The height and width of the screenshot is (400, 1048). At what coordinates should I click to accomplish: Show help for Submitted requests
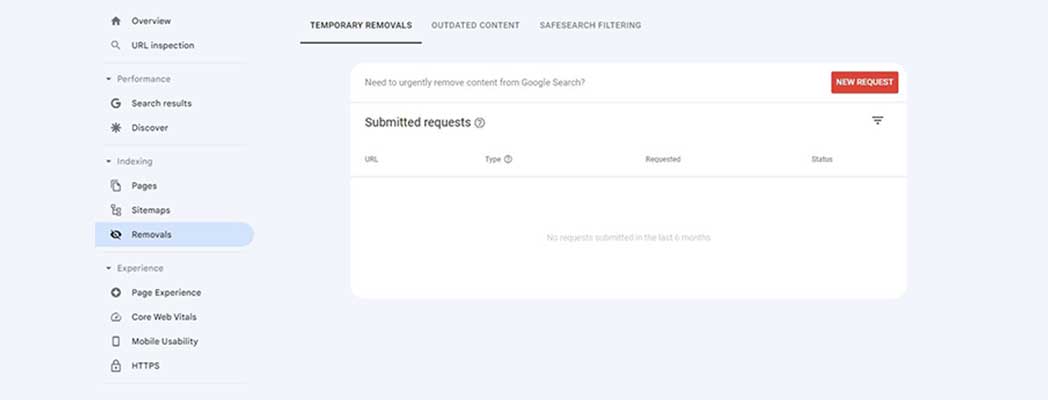click(x=480, y=123)
